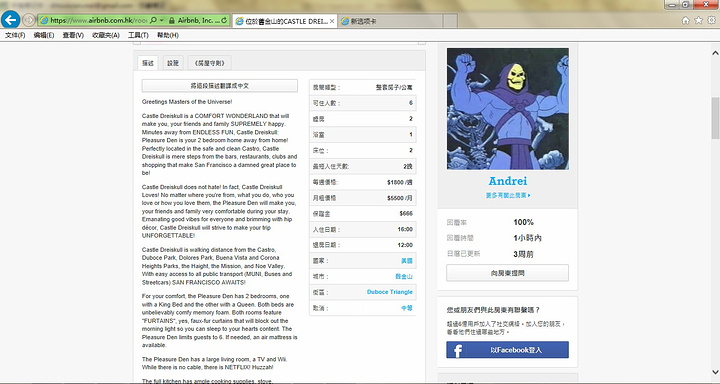The image size is (720, 384).
Task: Open the 帮助(H) menu
Action: [168, 35]
